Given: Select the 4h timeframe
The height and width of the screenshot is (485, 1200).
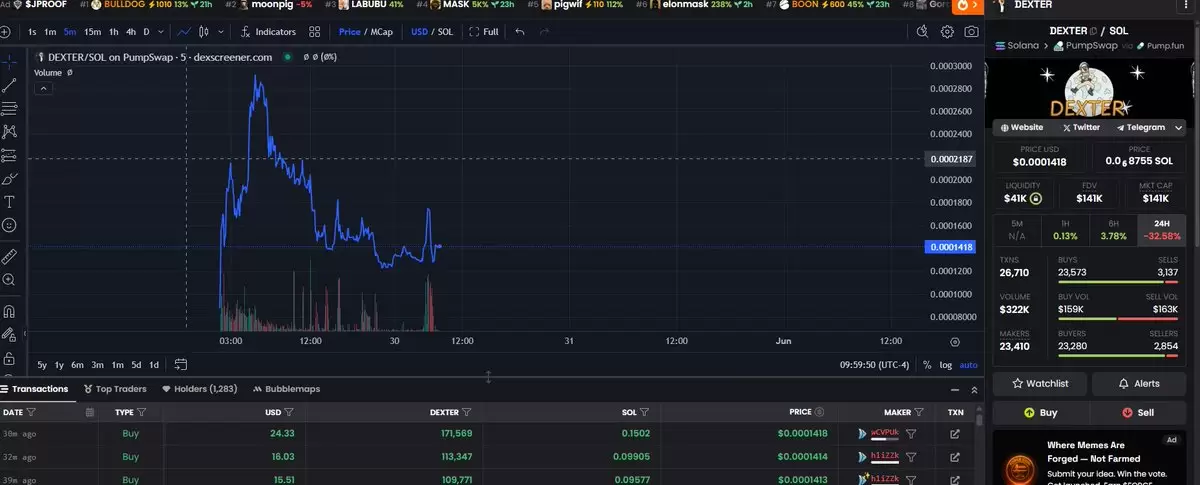Looking at the screenshot, I should [131, 32].
